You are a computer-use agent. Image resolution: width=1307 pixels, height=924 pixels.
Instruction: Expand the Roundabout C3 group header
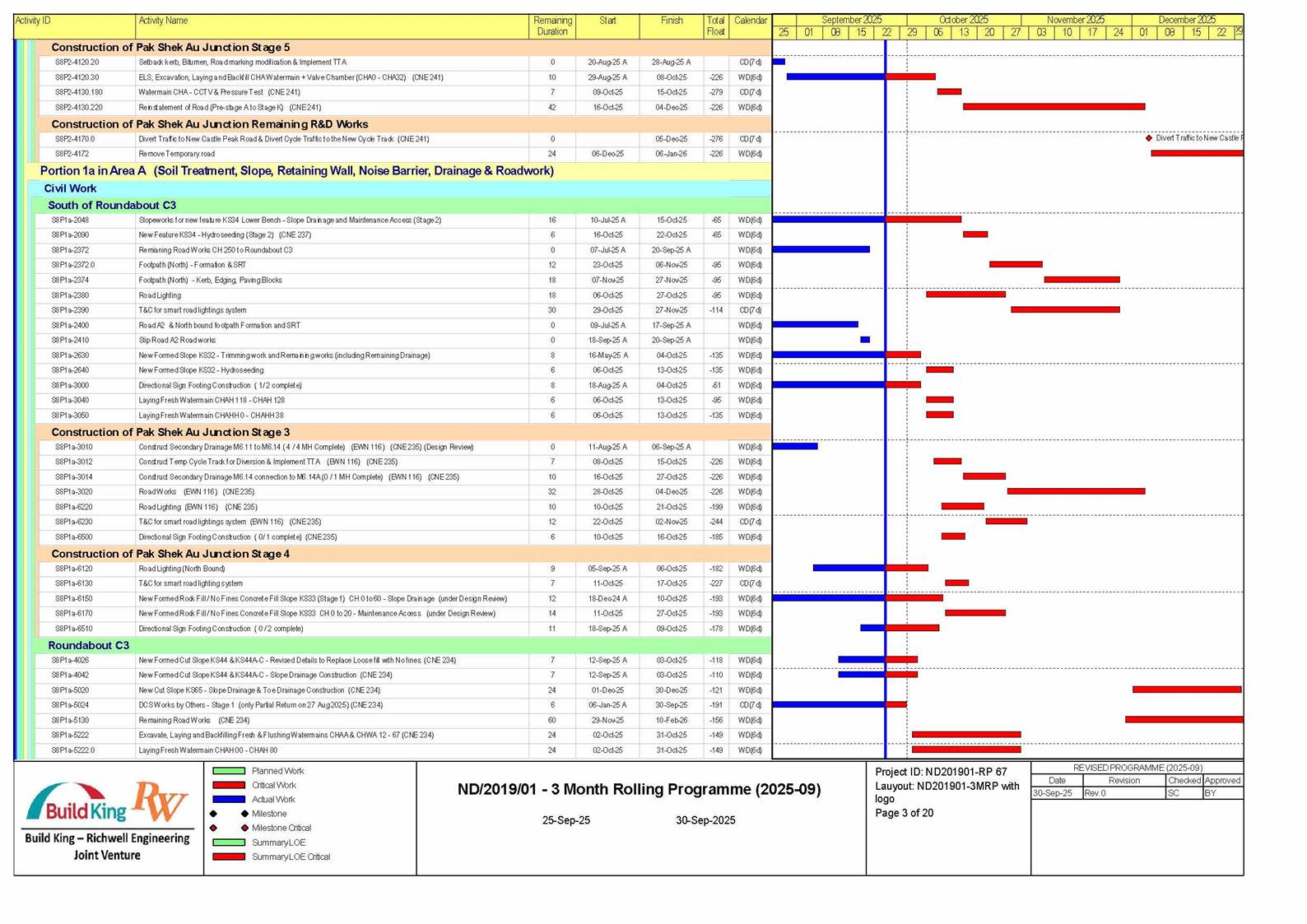point(88,646)
